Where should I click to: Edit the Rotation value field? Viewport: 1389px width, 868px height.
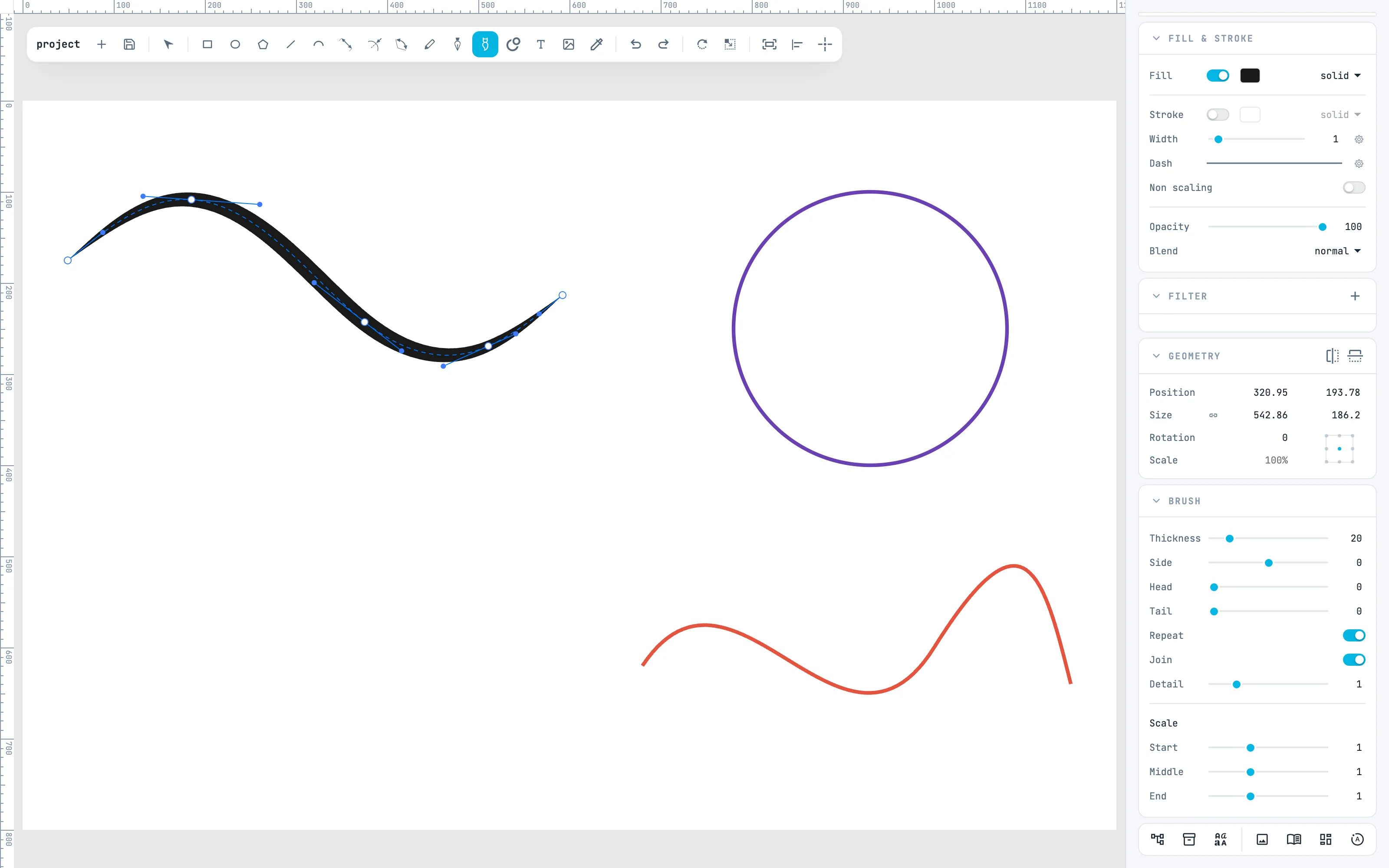click(x=1284, y=437)
